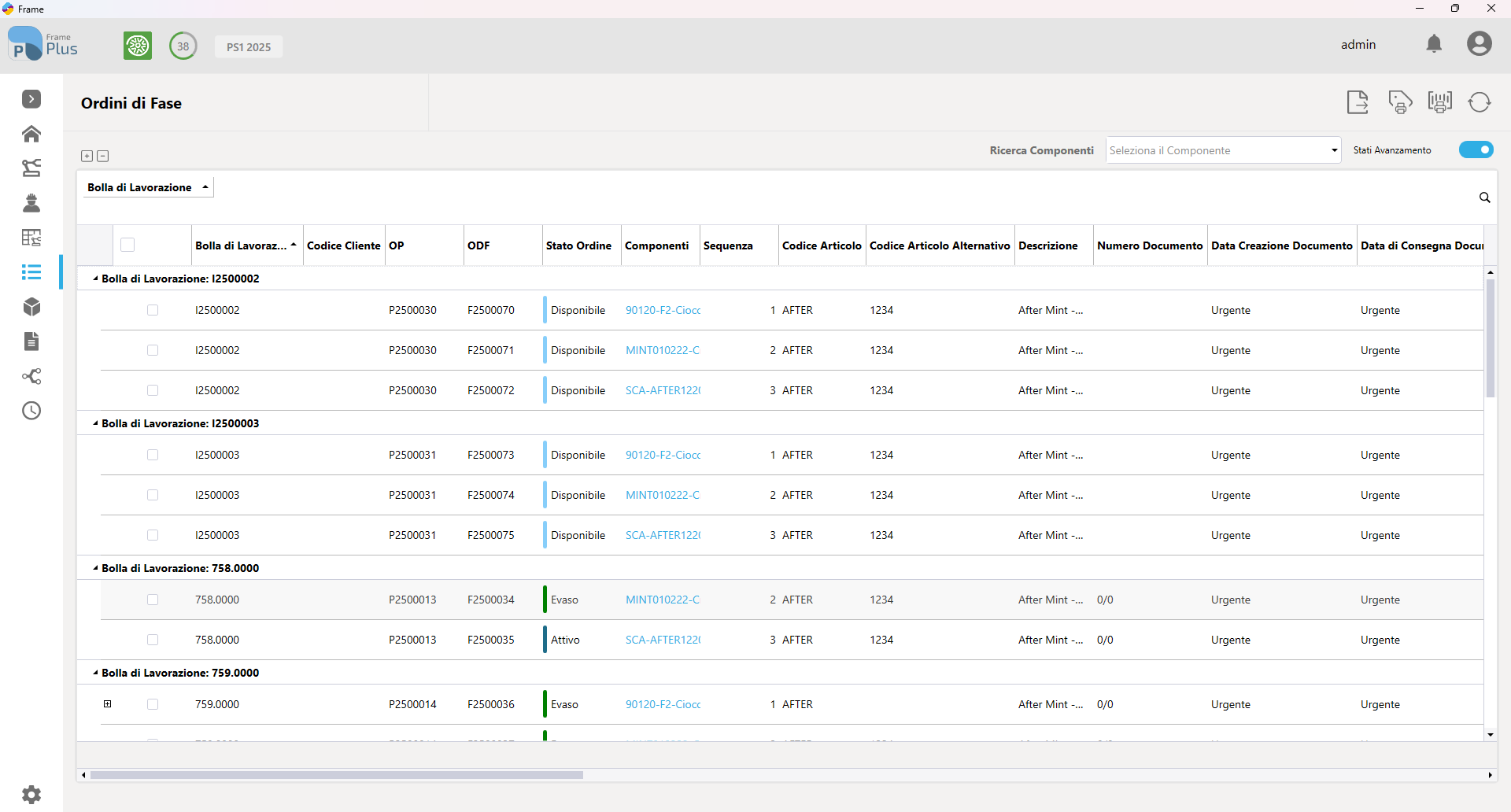Click the barcode scan icon
Screen dimensions: 1511x812
[1440, 102]
